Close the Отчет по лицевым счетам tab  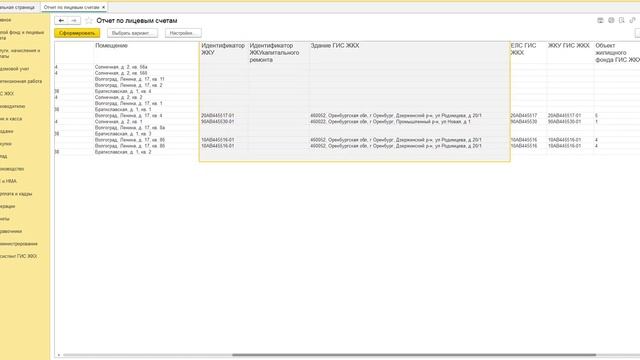click(x=103, y=7)
